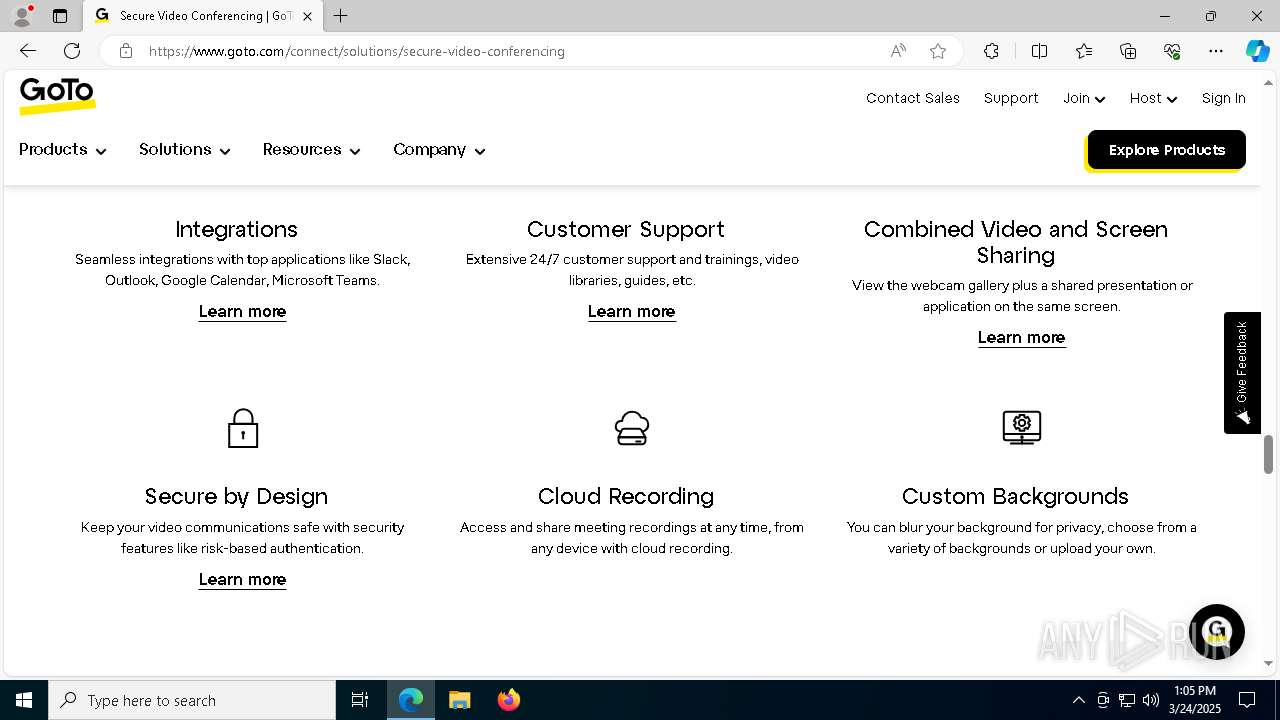
Task: Open Edge settings and more menu
Action: pos(1216,51)
